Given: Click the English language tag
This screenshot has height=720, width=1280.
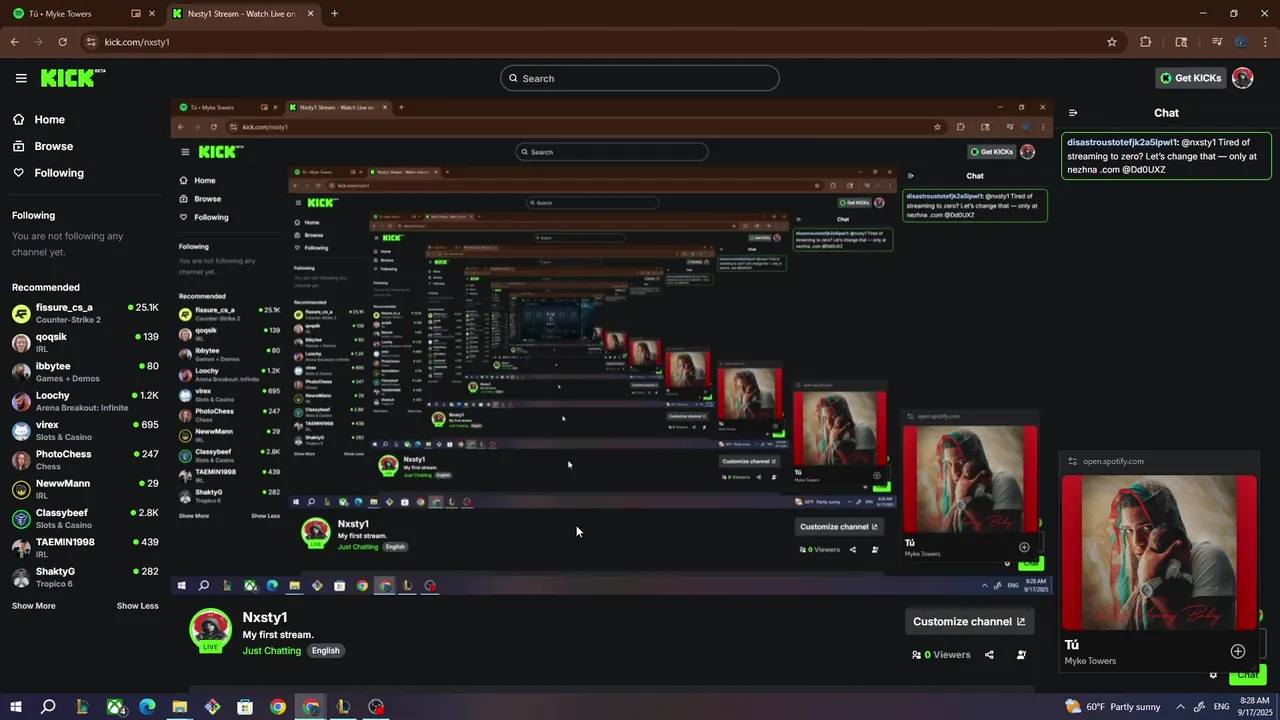Looking at the screenshot, I should tap(325, 651).
